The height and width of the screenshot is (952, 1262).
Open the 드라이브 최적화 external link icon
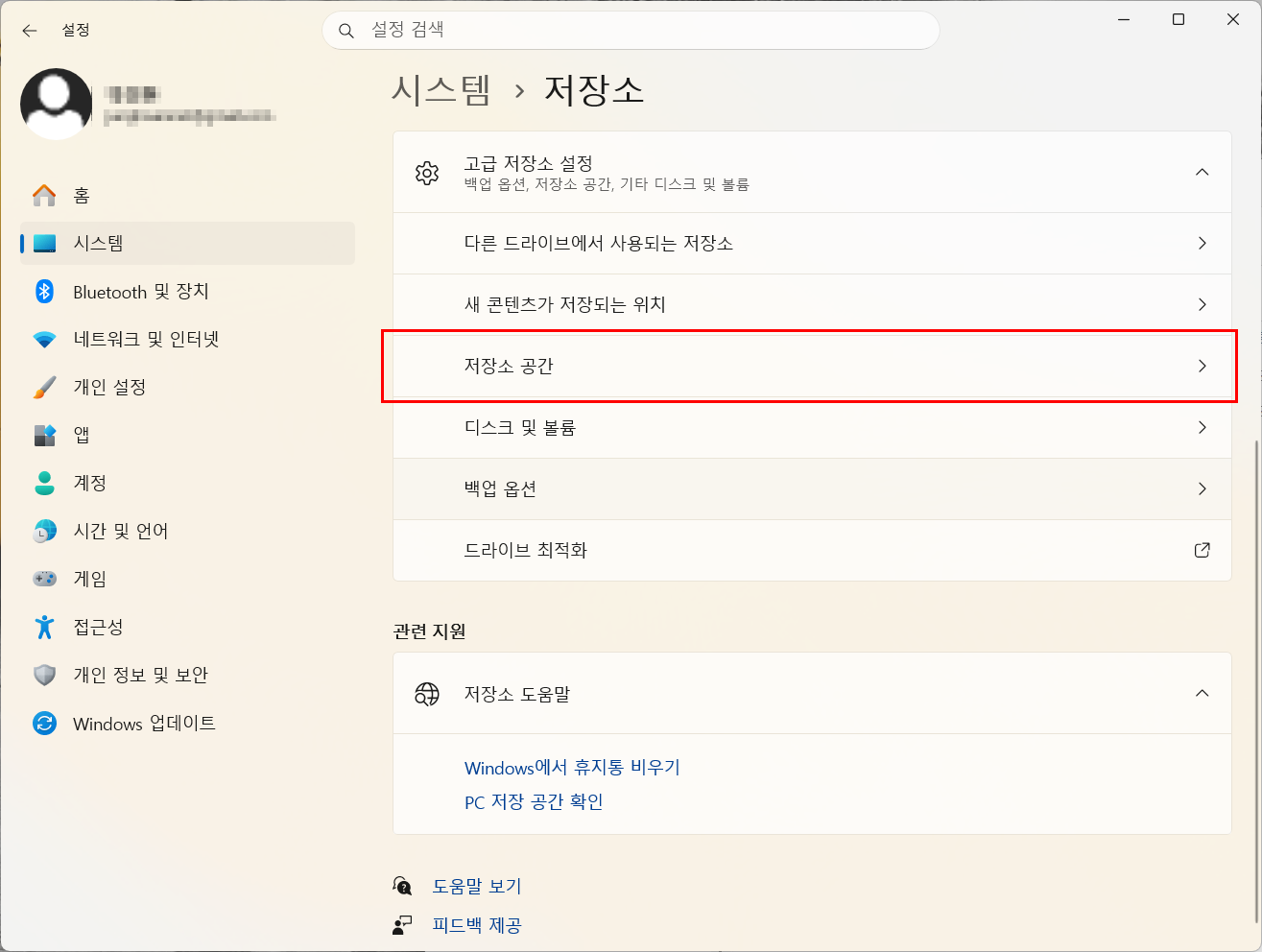click(x=1202, y=550)
